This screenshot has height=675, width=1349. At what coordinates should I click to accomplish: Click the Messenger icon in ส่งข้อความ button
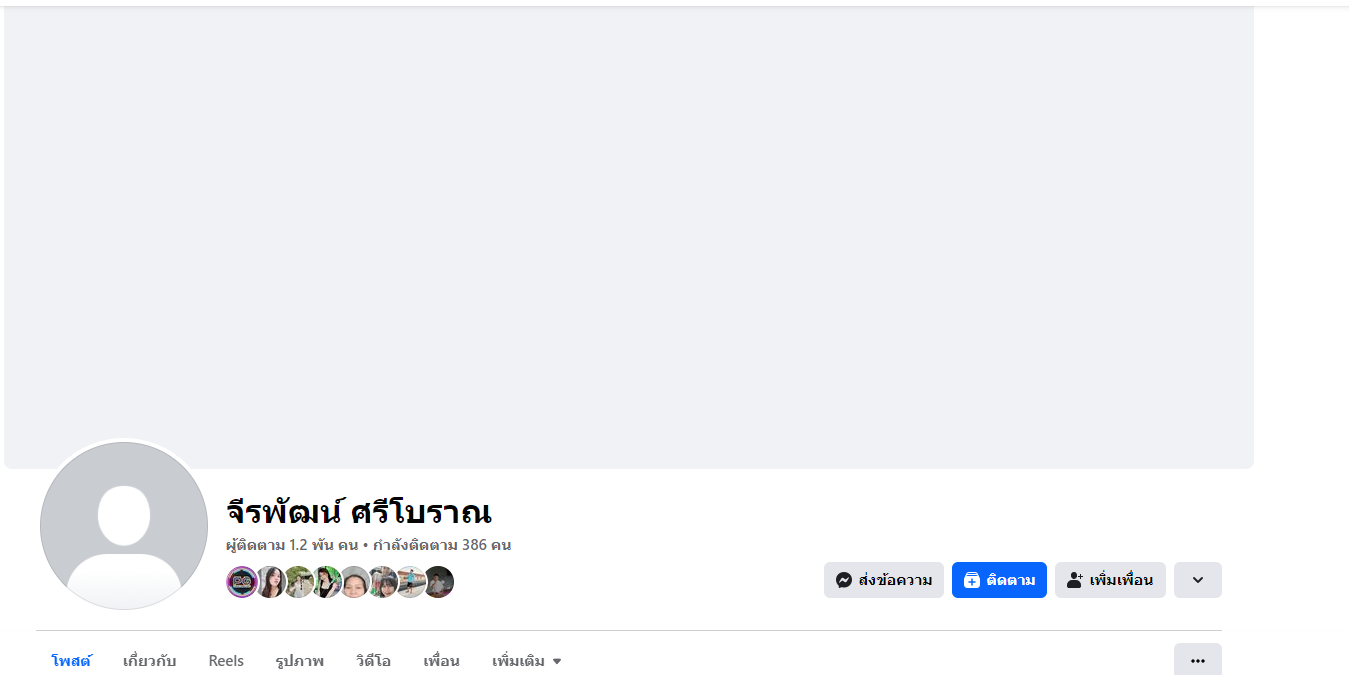pos(844,580)
